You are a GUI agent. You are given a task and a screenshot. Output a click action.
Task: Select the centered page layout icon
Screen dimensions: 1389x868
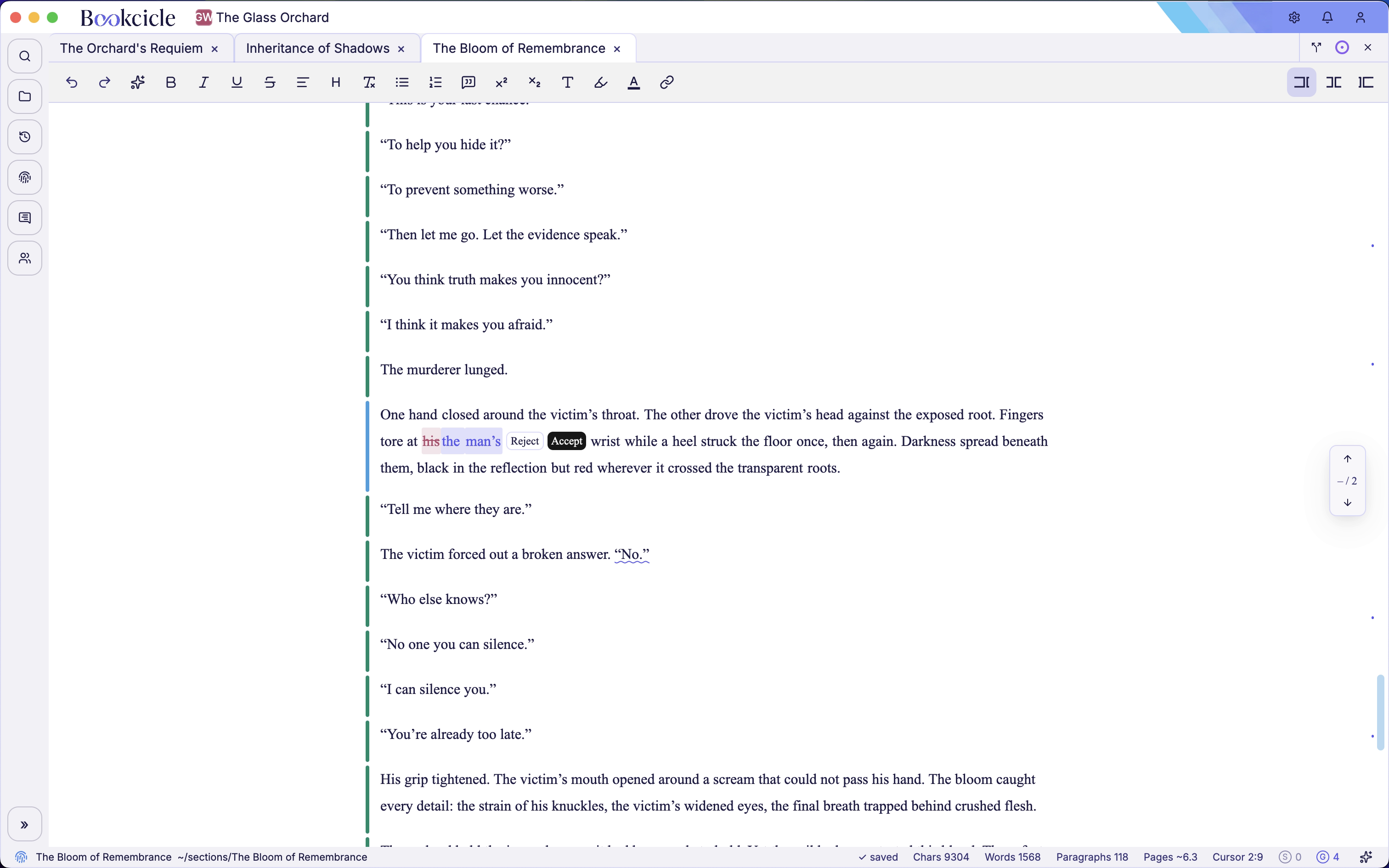tap(1334, 83)
